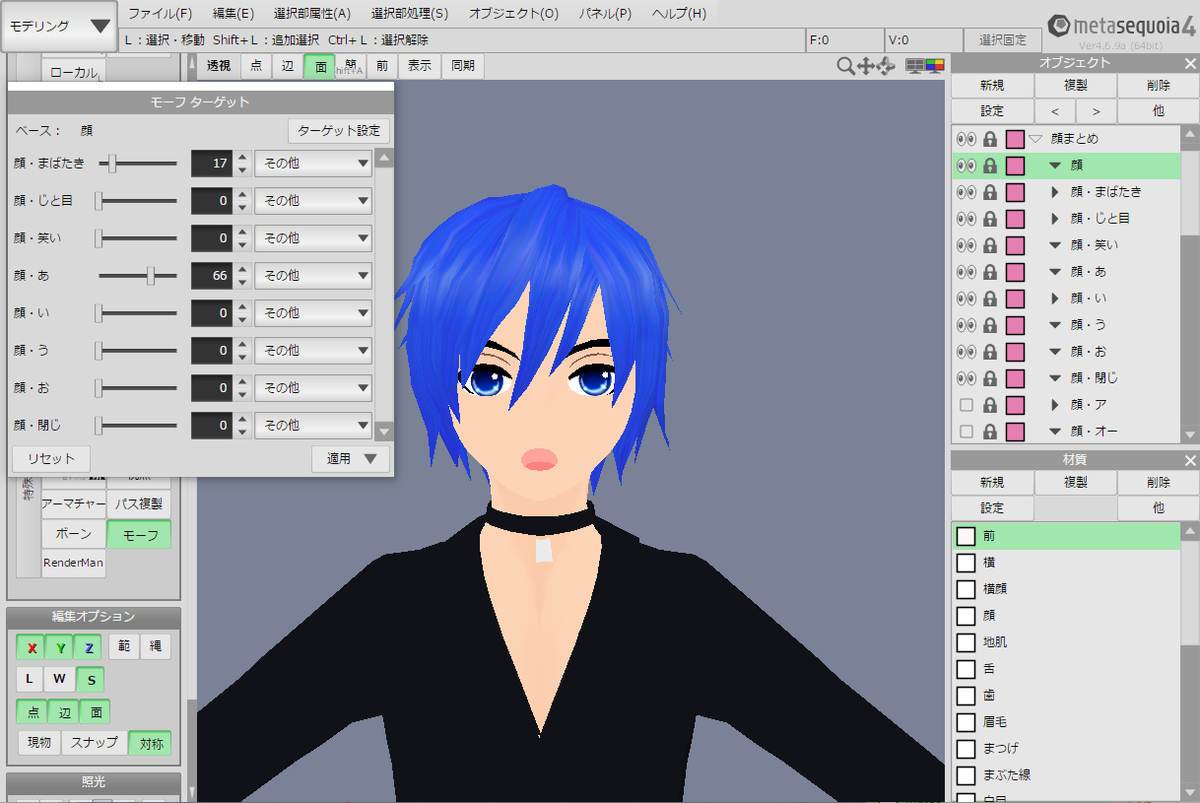Image resolution: width=1200 pixels, height=803 pixels.
Task: Open the 選択部属性(A) menu
Action: tap(312, 14)
